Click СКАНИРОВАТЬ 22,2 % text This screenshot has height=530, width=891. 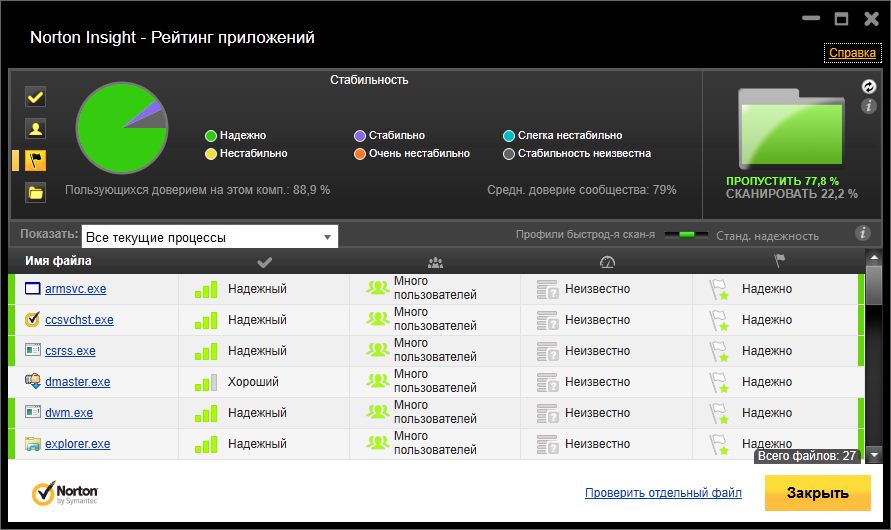click(792, 194)
